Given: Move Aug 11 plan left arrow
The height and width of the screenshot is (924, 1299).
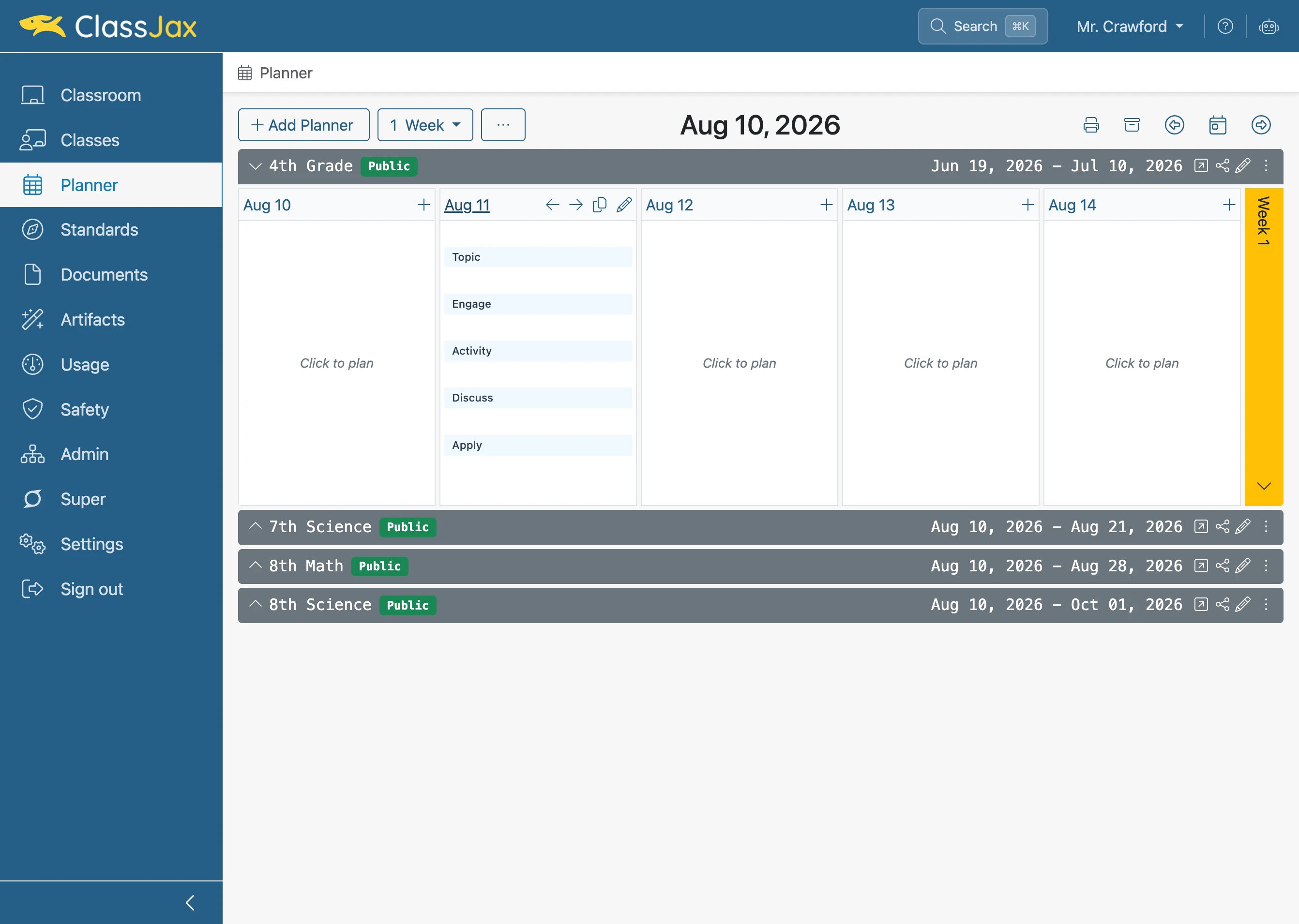Looking at the screenshot, I should pos(552,205).
